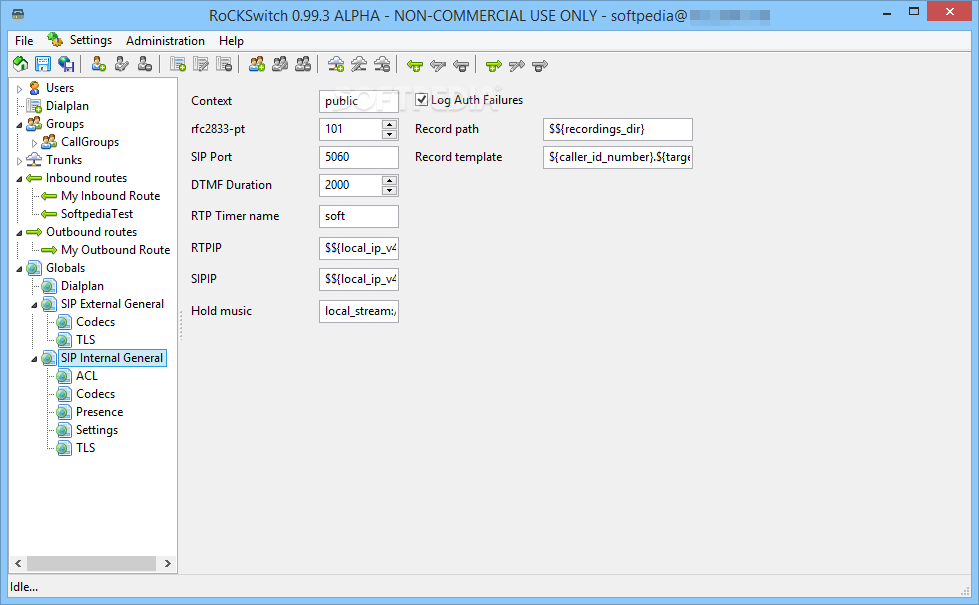Click the remove trunk toolbar icon
The height and width of the screenshot is (605, 979).
(x=382, y=64)
